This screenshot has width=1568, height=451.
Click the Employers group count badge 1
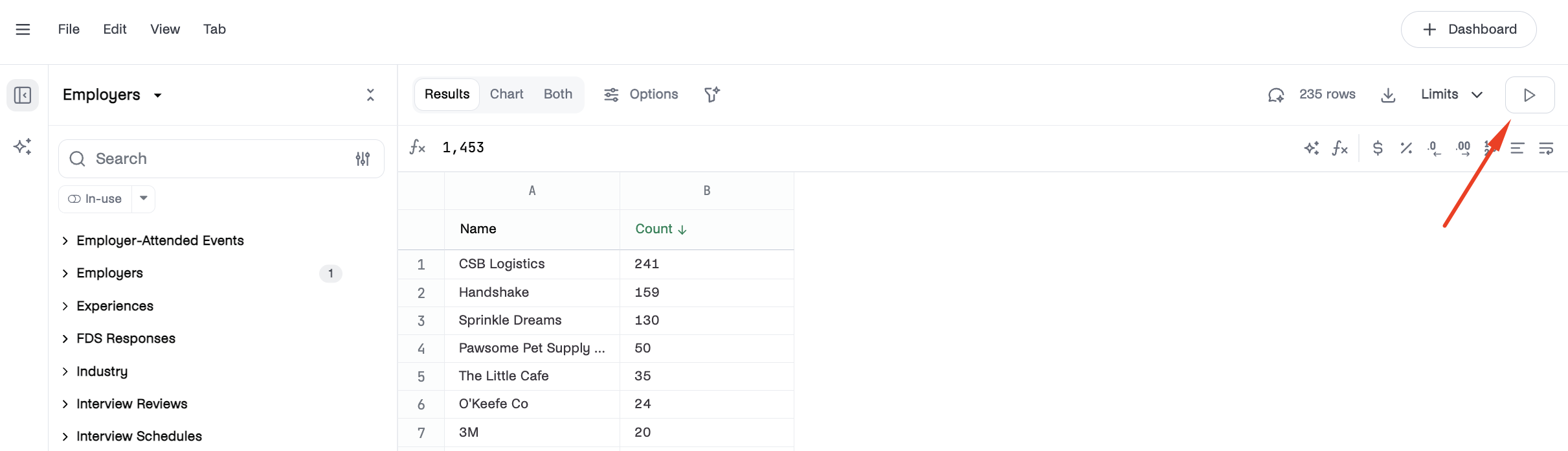point(331,273)
